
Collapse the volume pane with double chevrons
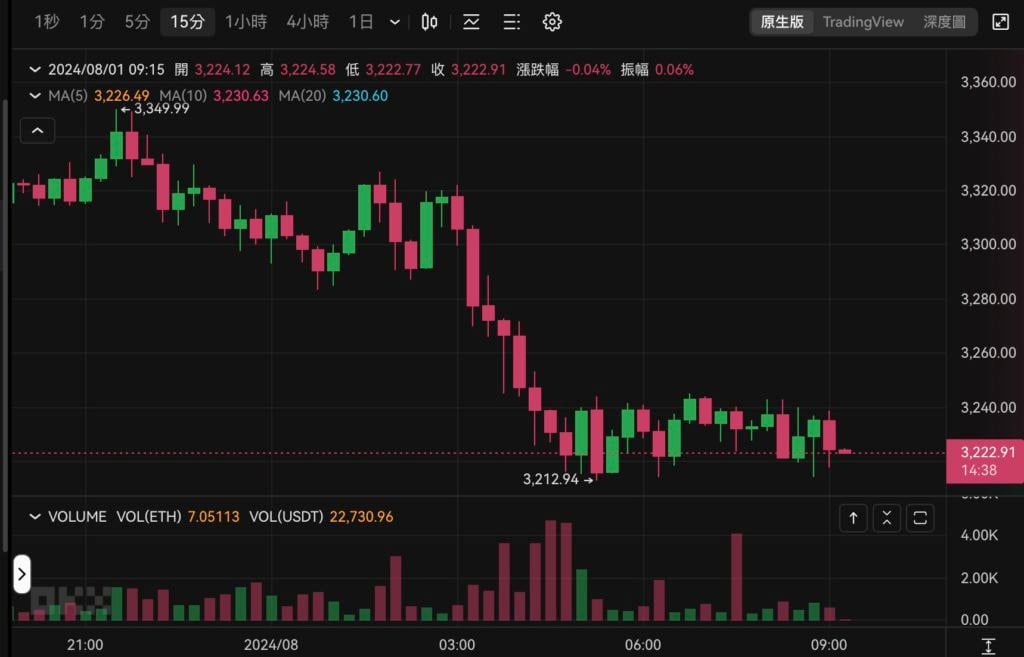coord(887,518)
